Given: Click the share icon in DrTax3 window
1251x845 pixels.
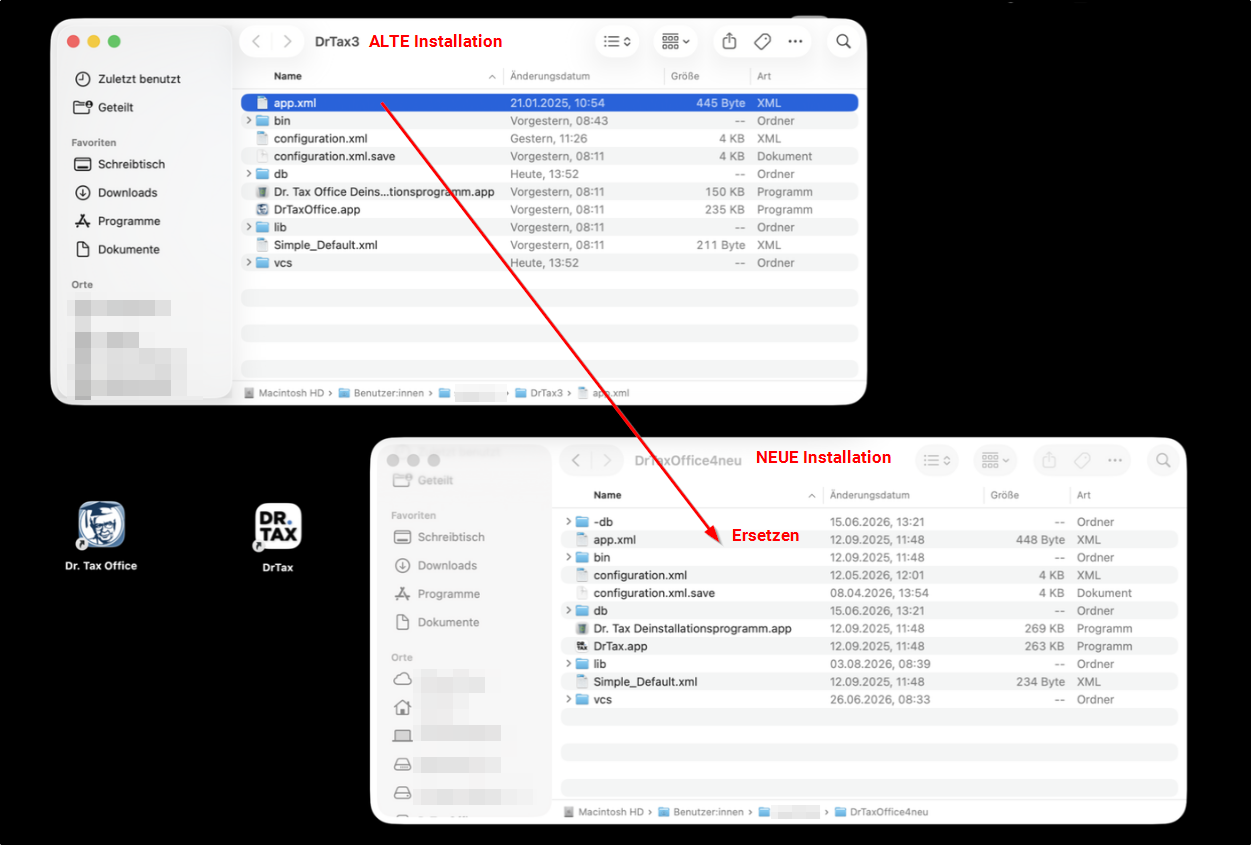Looking at the screenshot, I should click(x=729, y=41).
